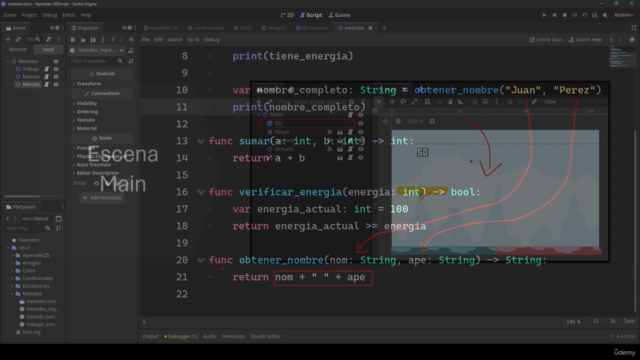Viewport: 640px width, 360px height.
Task: Load a resource in Inspector toolbar
Action: click(x=83, y=40)
